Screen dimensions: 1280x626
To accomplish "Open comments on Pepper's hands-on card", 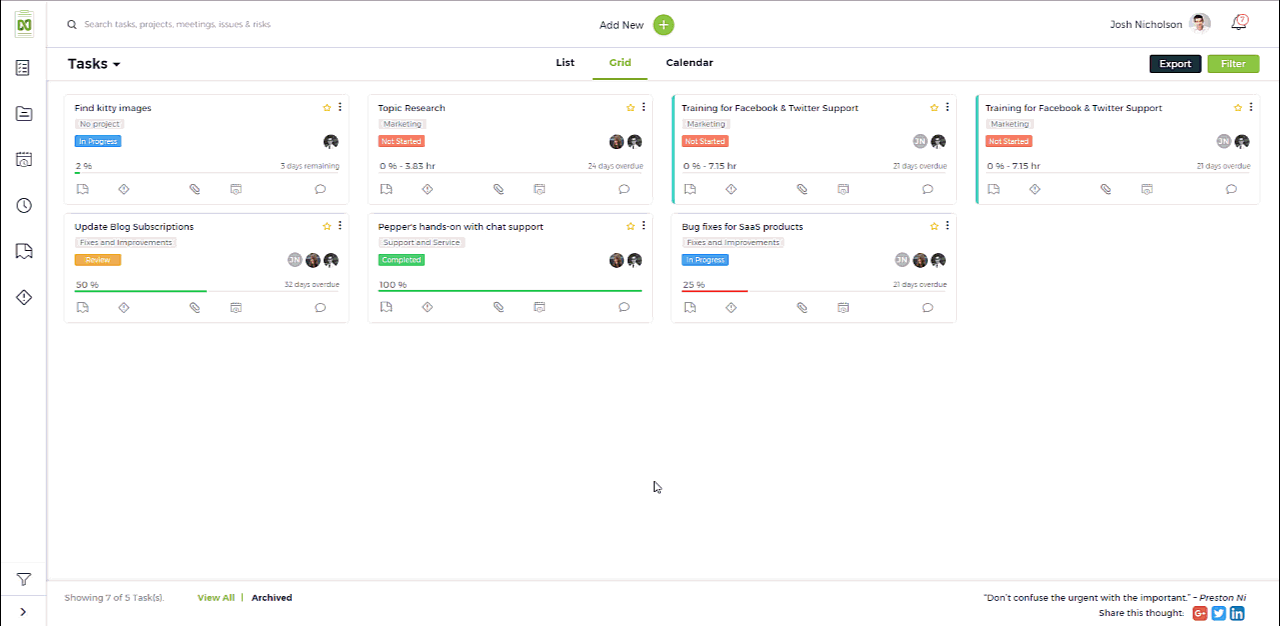I will (x=624, y=308).
